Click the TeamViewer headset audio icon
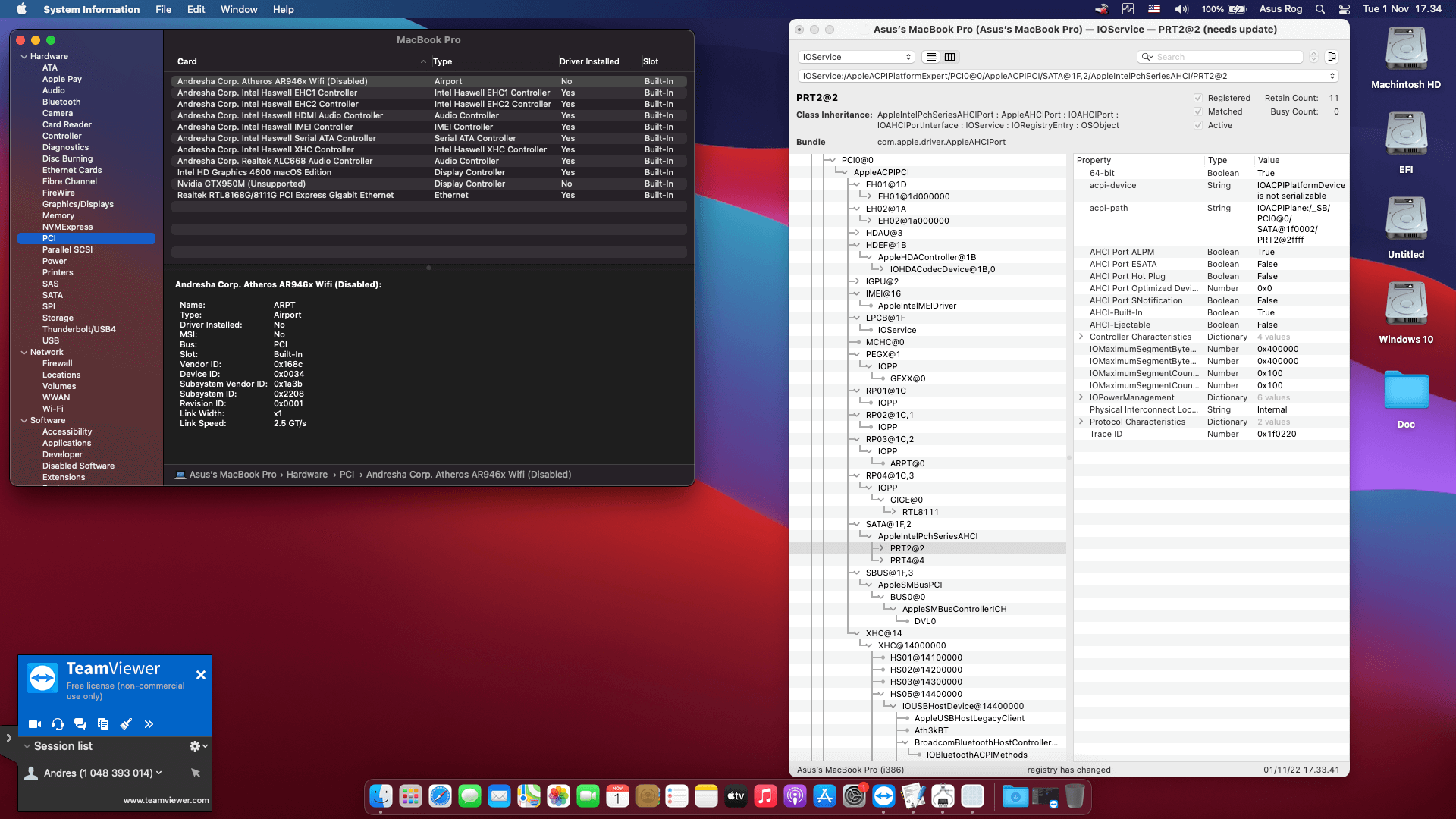 [x=58, y=724]
